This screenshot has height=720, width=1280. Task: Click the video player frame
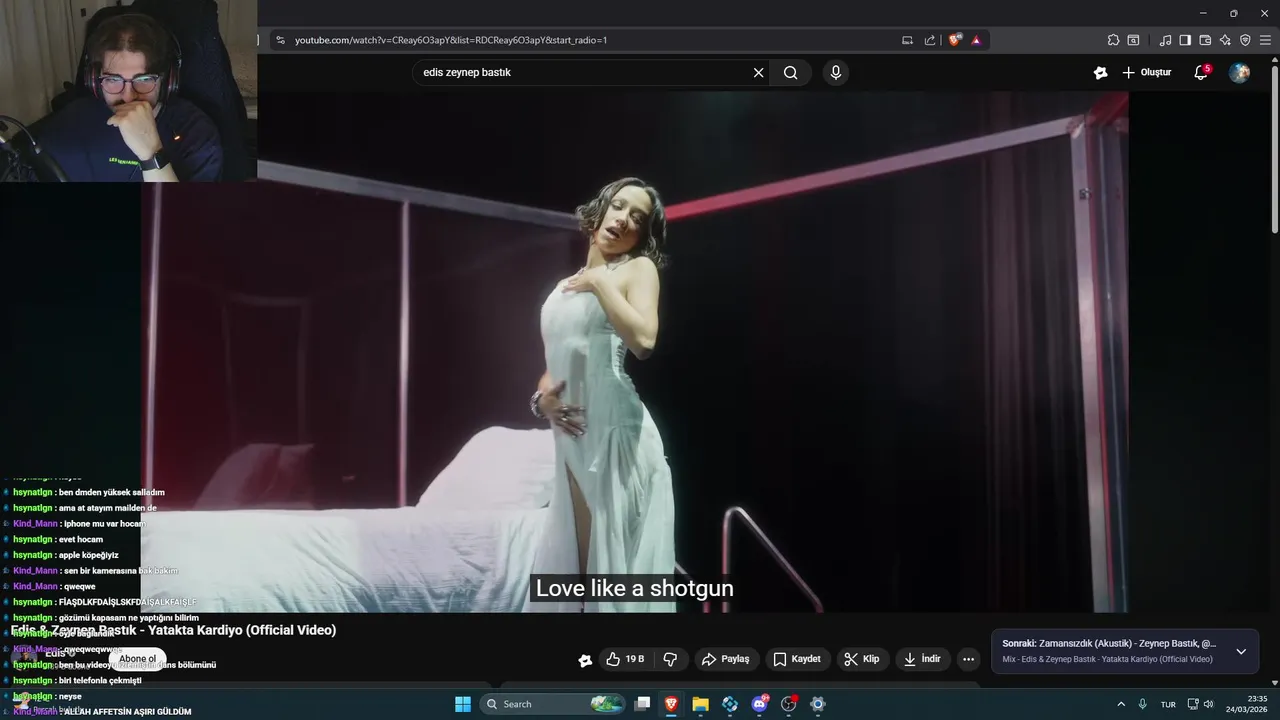pyautogui.click(x=634, y=352)
